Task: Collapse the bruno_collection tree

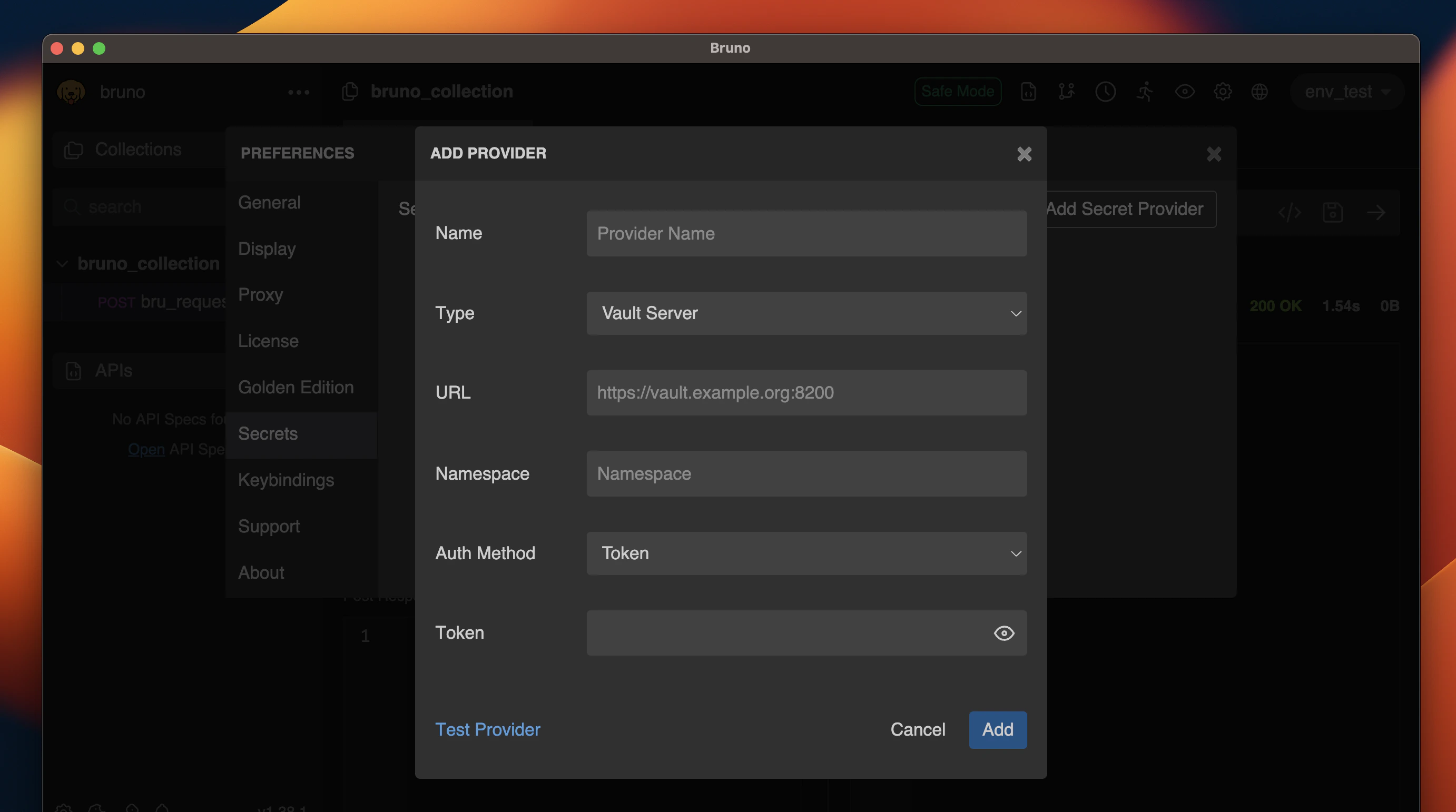Action: coord(62,264)
